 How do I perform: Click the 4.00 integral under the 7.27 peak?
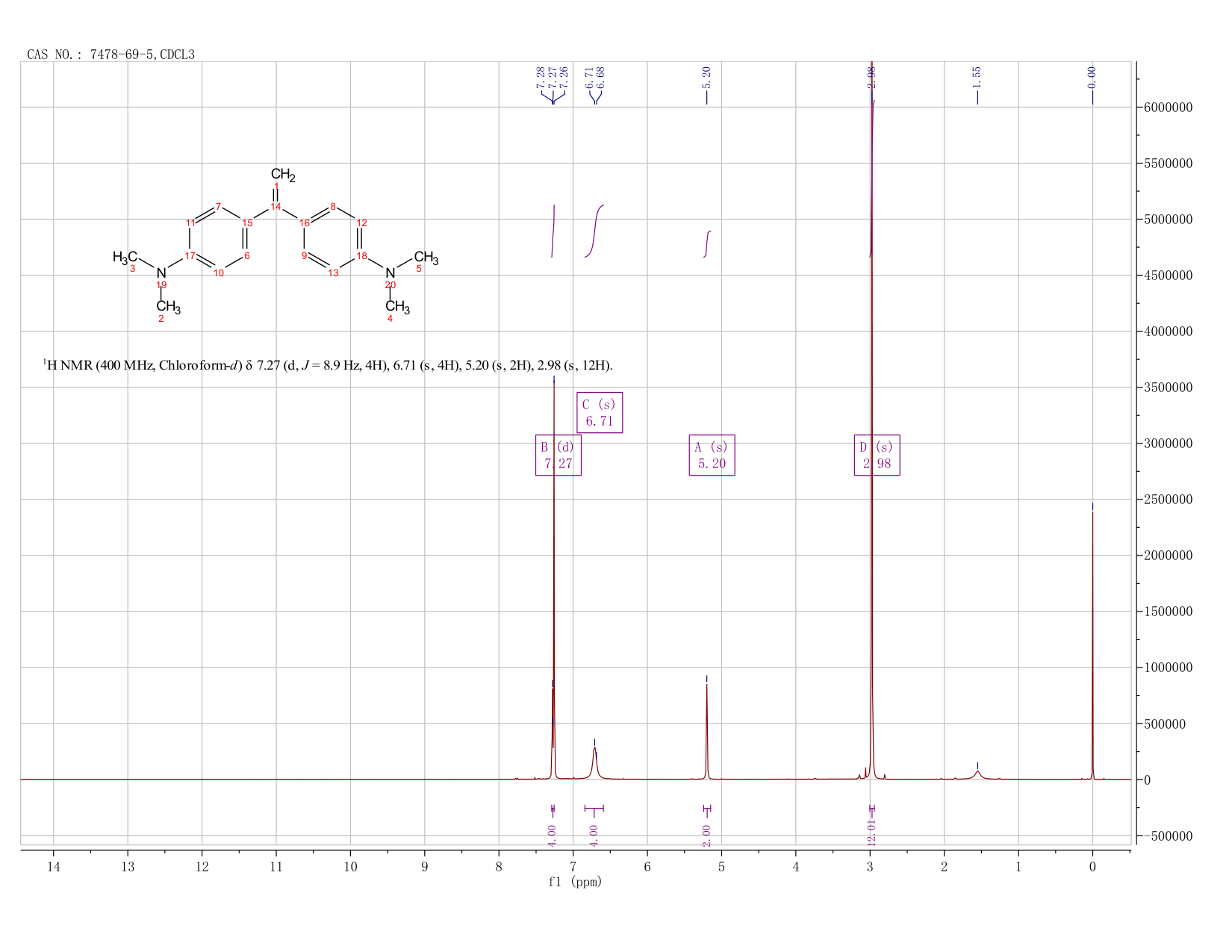click(553, 835)
